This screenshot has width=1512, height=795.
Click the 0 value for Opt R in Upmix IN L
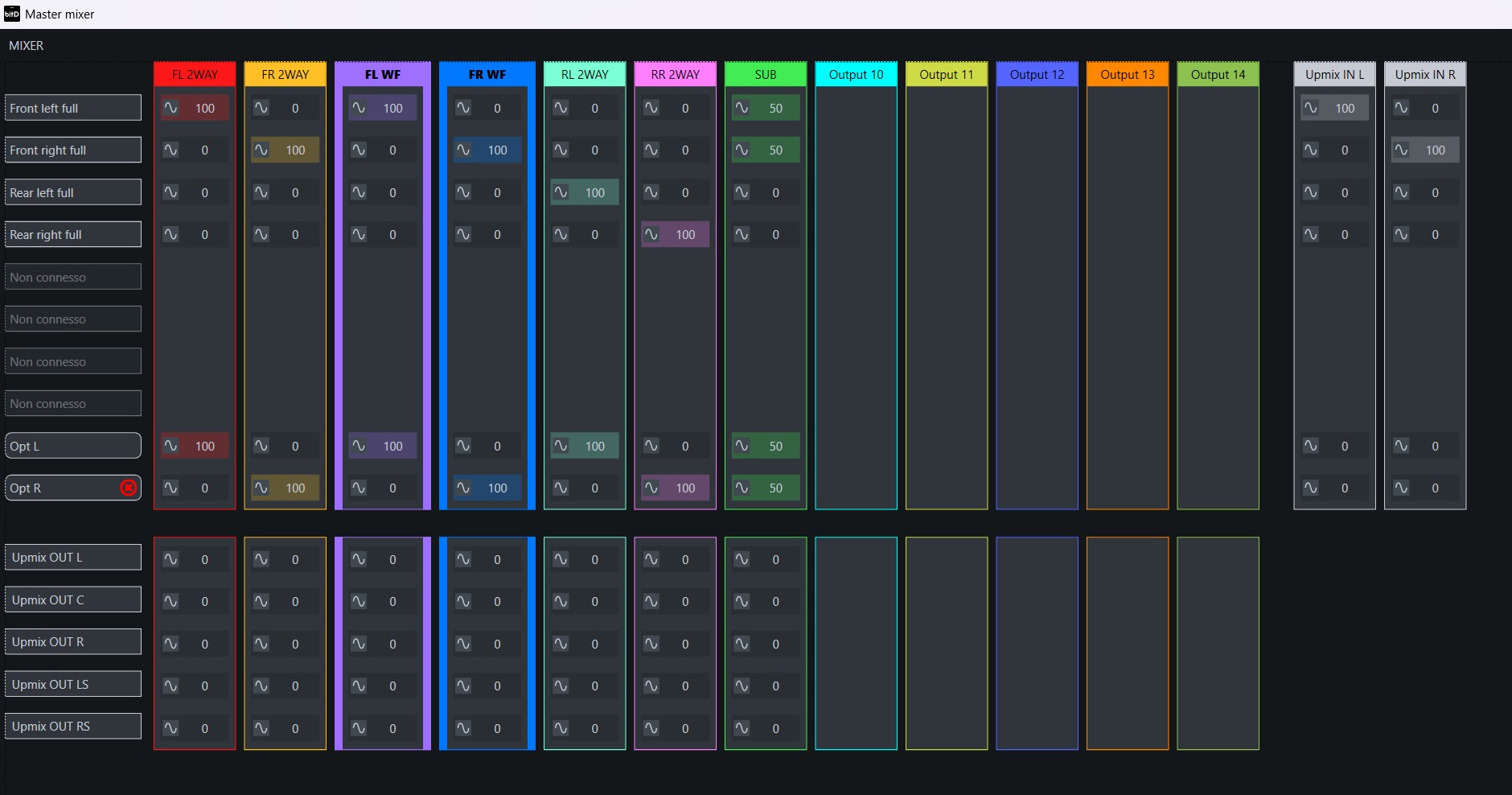click(1345, 488)
